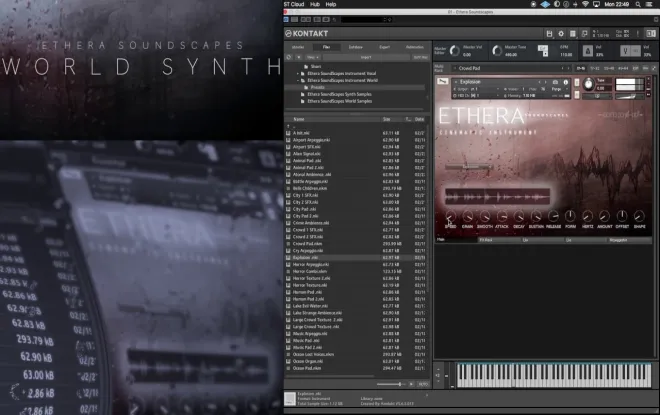Click the Master Vol knob

(455, 51)
